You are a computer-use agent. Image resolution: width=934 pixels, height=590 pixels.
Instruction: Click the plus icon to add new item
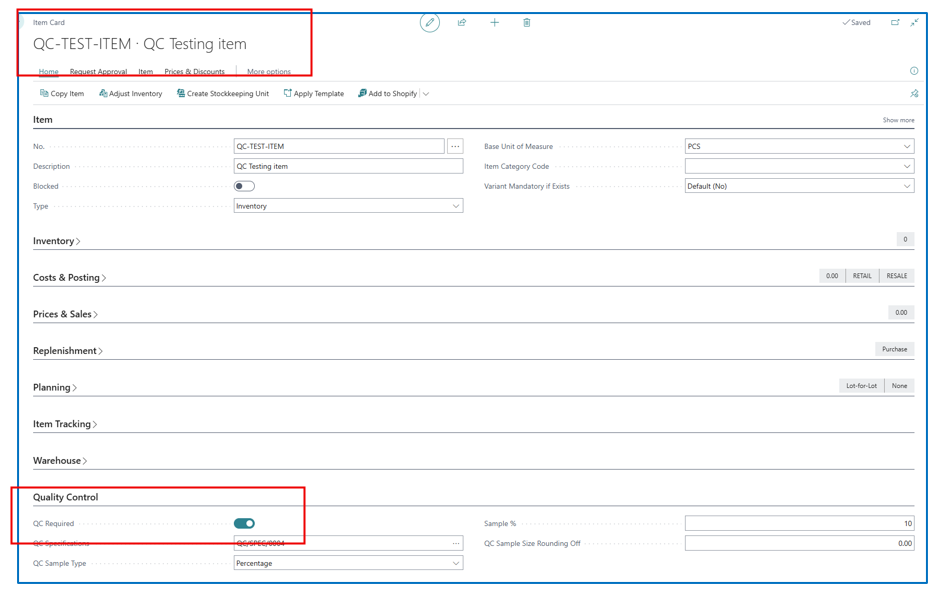[494, 23]
